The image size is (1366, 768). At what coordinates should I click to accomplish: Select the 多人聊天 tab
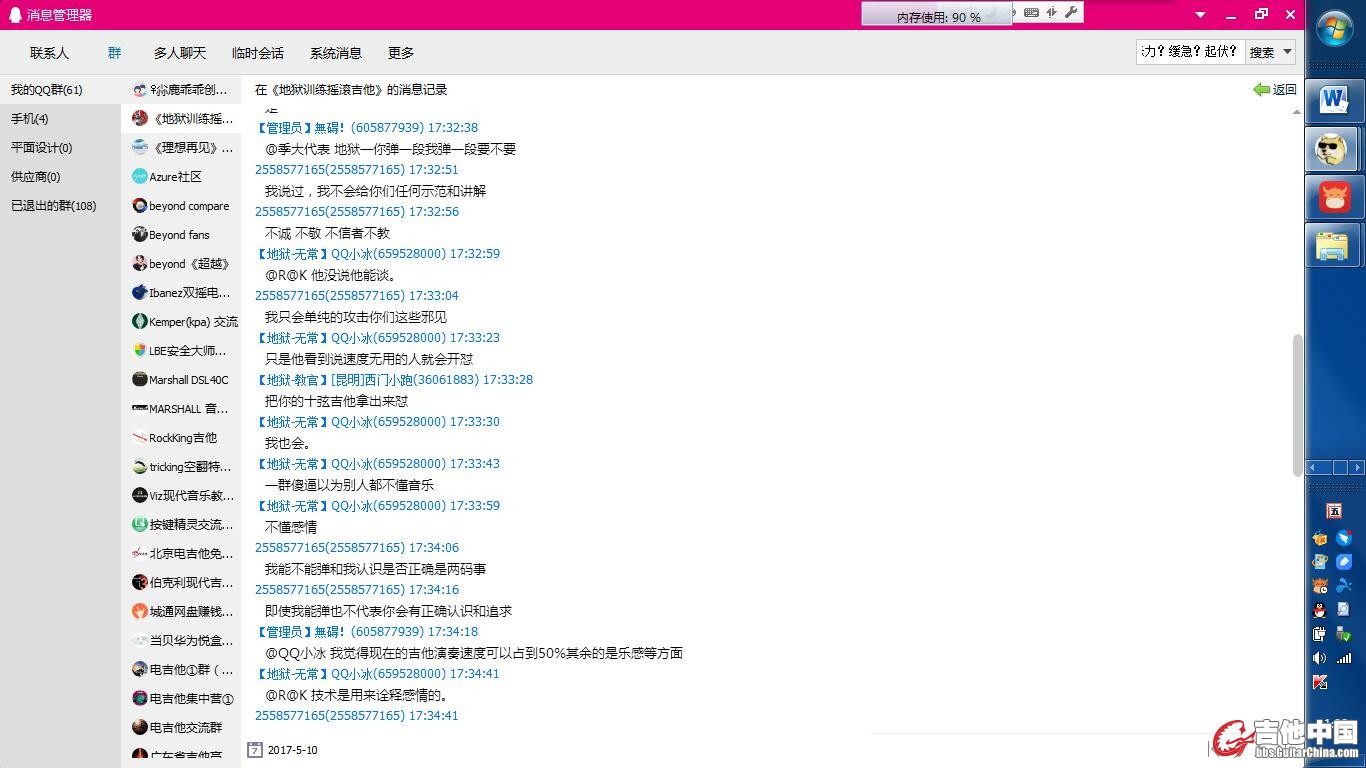coord(180,53)
